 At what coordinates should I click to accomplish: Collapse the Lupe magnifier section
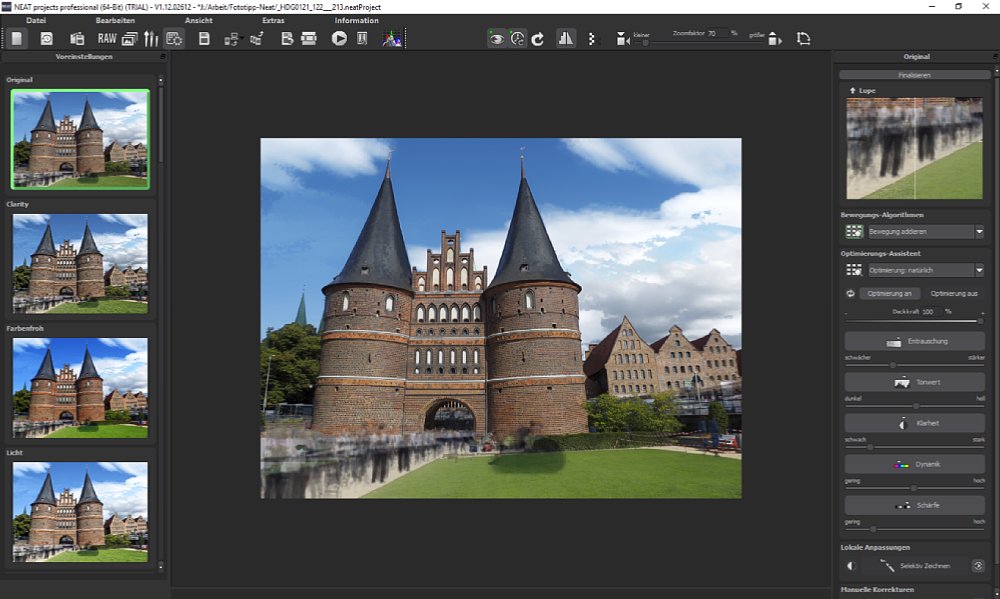click(x=852, y=91)
